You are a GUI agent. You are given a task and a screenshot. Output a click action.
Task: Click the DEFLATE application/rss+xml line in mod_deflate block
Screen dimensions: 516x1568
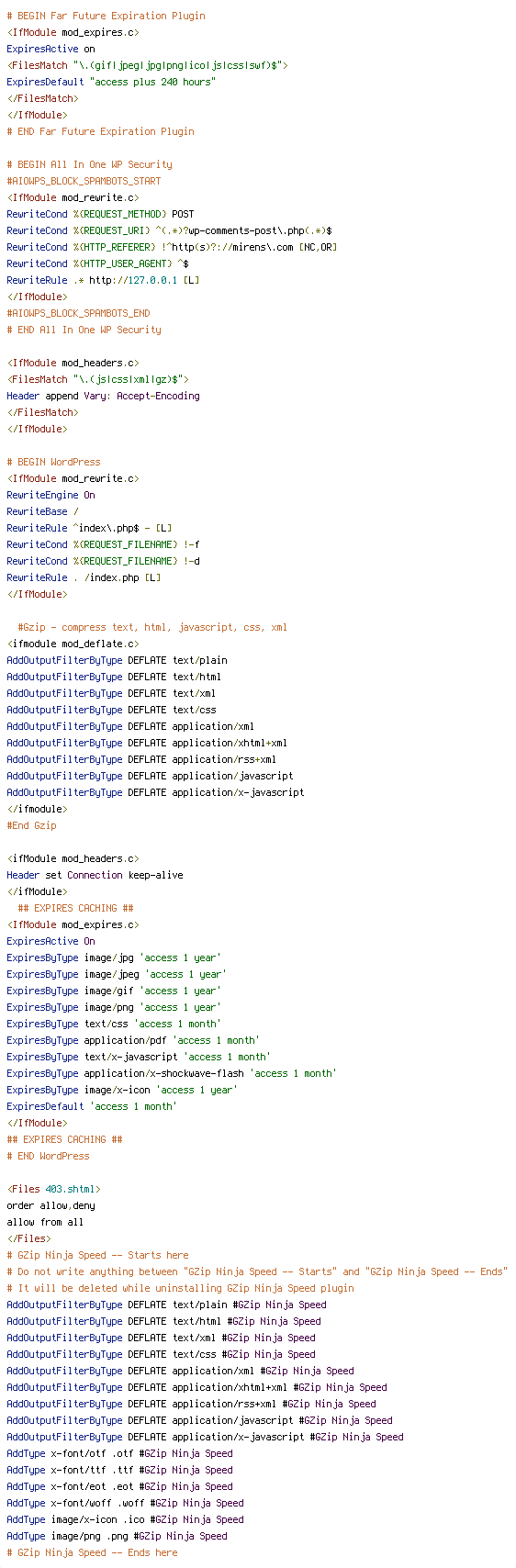coord(141,759)
